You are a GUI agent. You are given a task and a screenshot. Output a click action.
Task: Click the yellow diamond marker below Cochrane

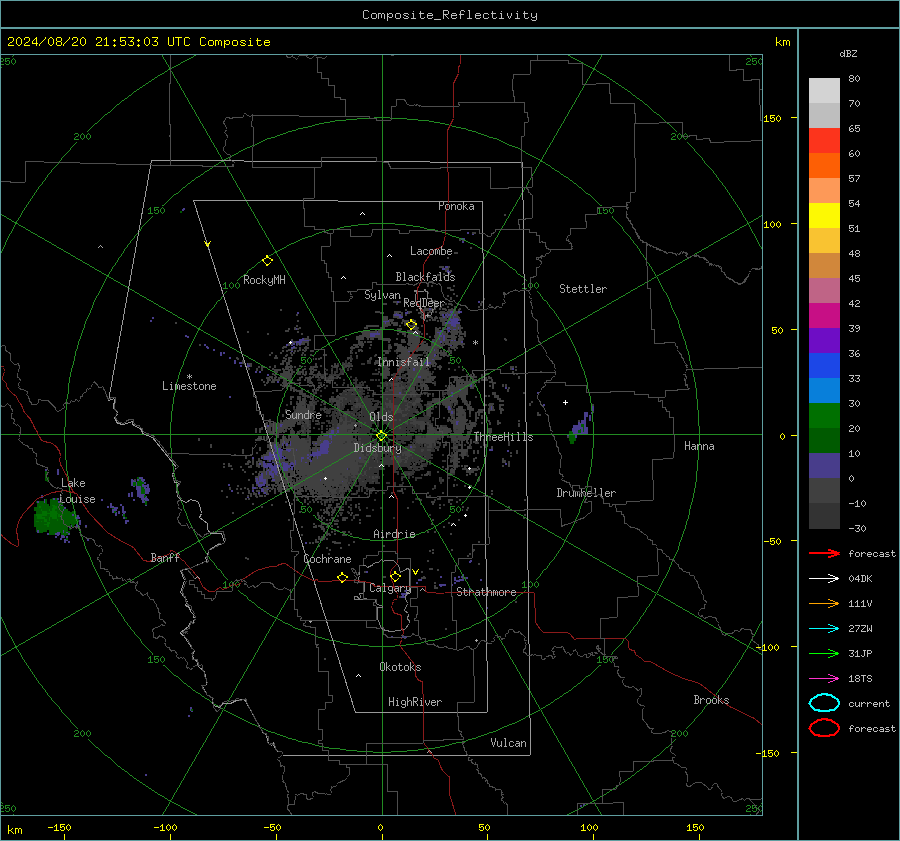coord(342,577)
